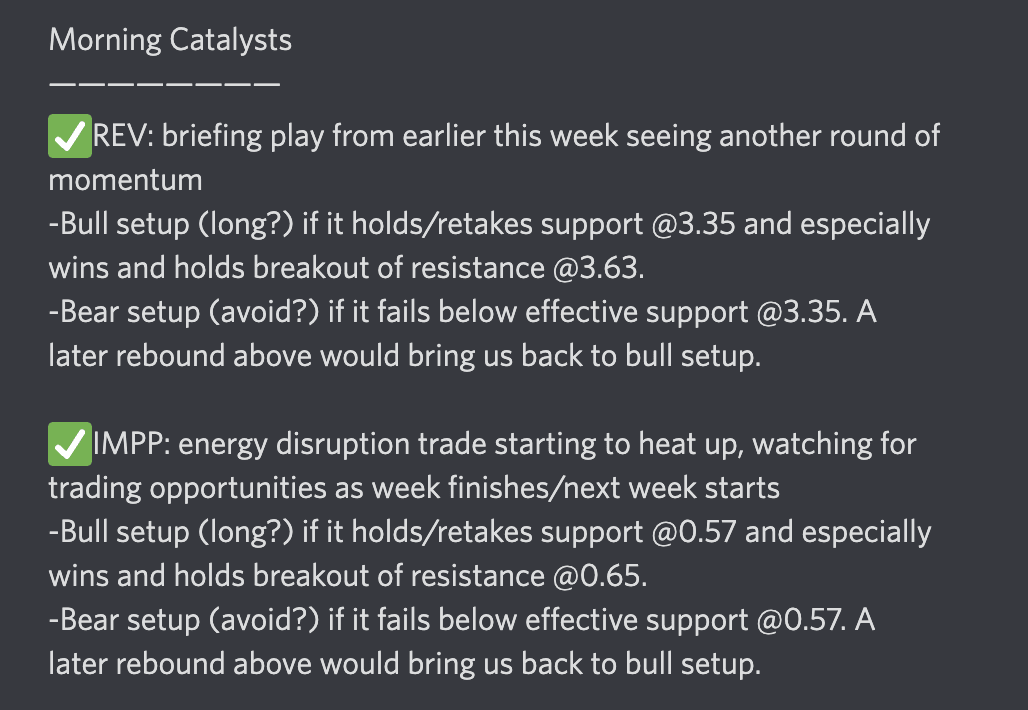The image size is (1028, 710).
Task: Click the green checkmark beside IMPP
Action: pos(69,444)
